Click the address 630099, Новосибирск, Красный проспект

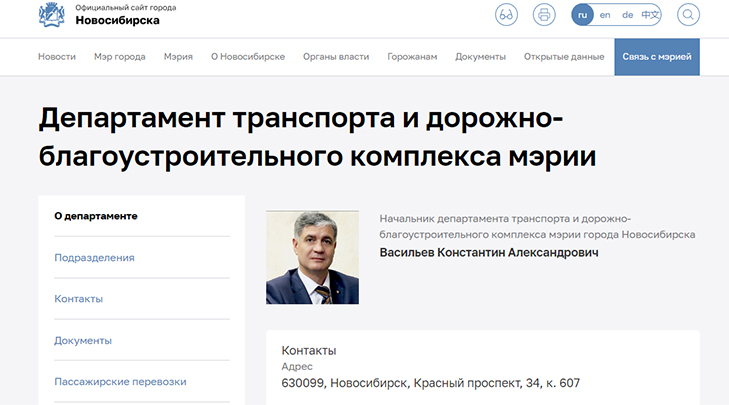pyautogui.click(x=431, y=383)
